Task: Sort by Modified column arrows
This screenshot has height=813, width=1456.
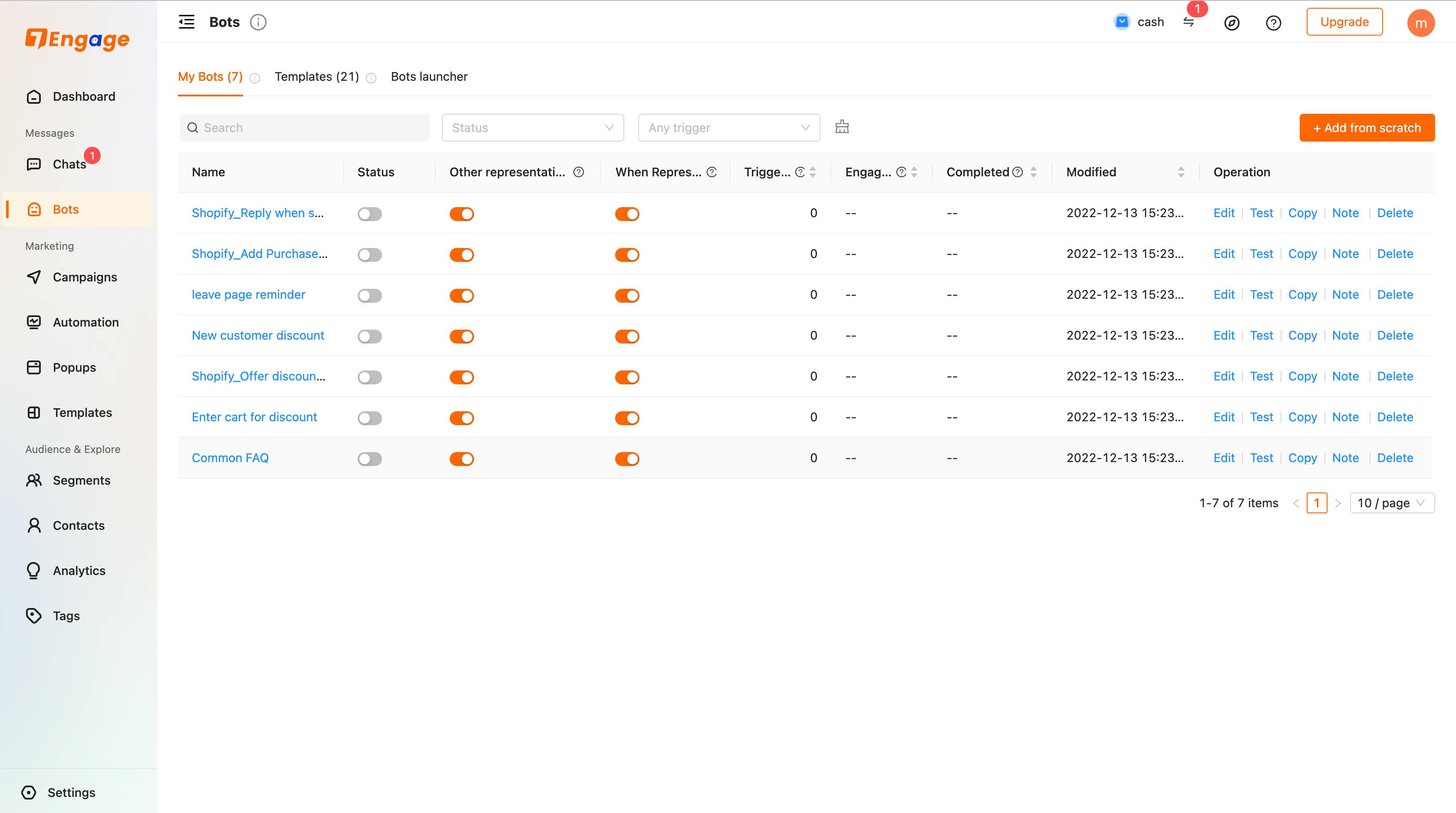Action: 1181,172
